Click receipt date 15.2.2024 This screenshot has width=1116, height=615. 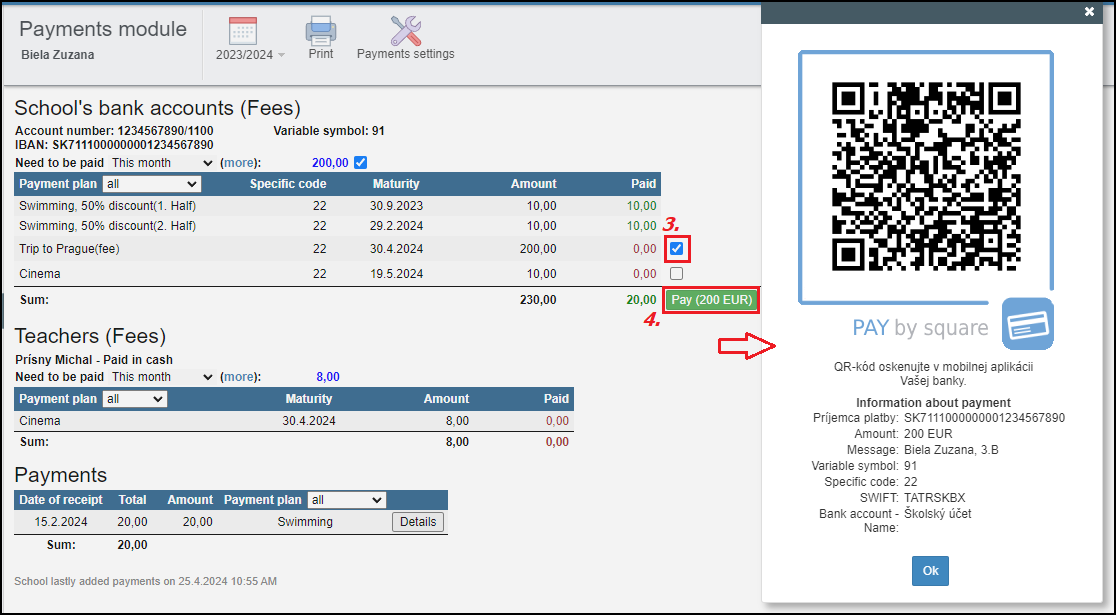click(x=61, y=522)
